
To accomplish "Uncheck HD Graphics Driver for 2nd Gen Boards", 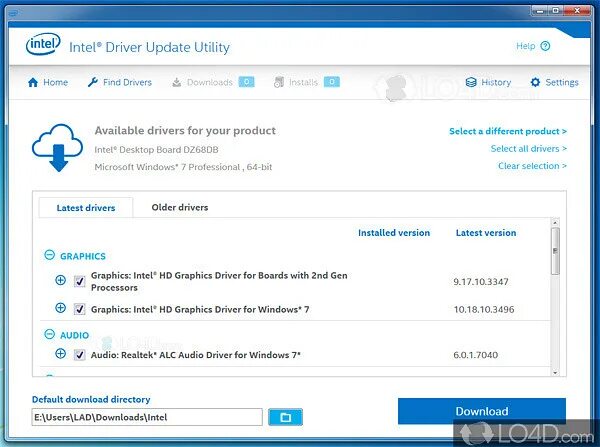I will click(x=80, y=282).
